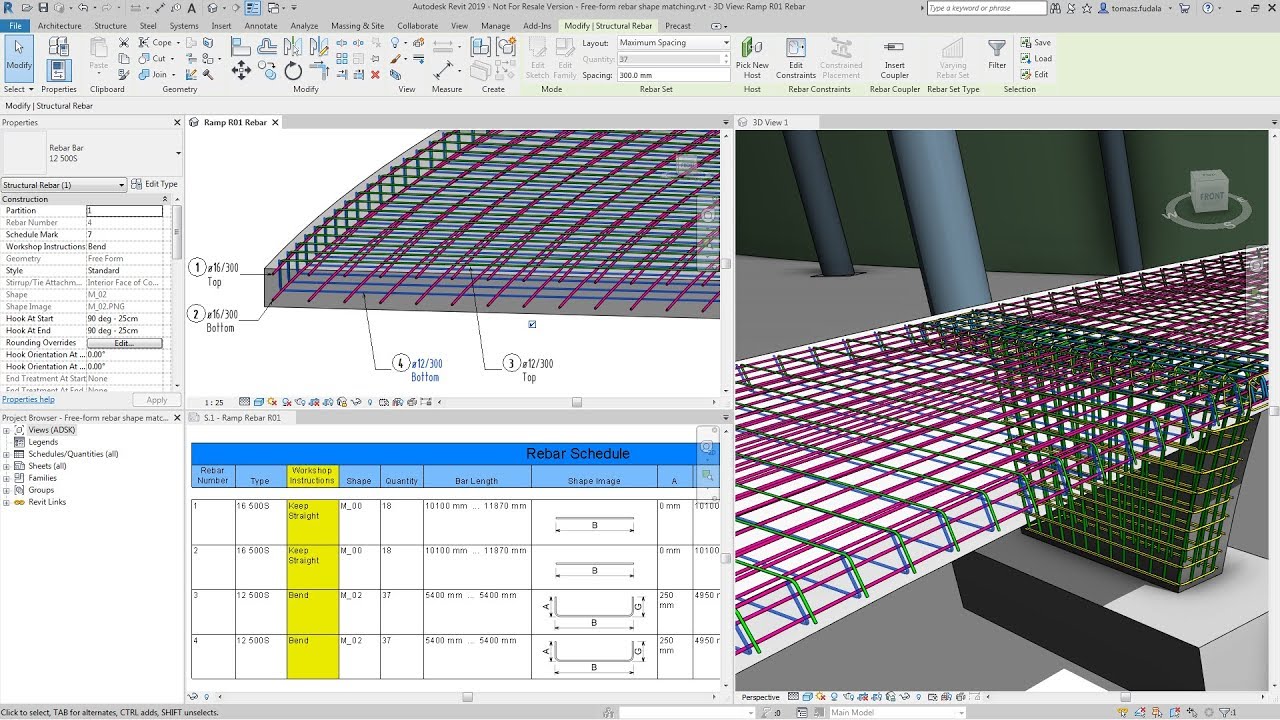Enable the checkbox in the ramp drawing view

click(532, 324)
